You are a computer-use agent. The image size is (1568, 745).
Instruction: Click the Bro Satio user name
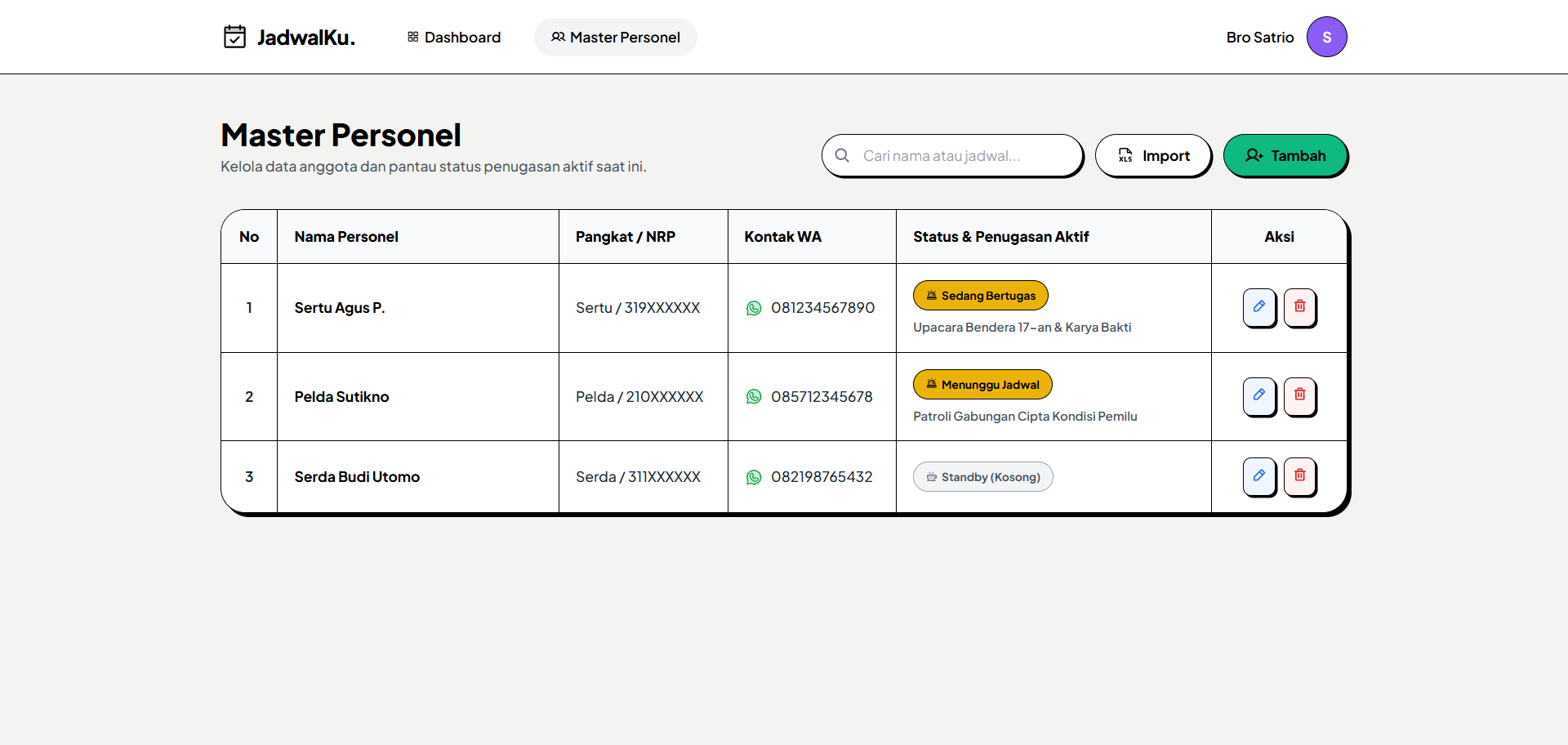pyautogui.click(x=1260, y=38)
